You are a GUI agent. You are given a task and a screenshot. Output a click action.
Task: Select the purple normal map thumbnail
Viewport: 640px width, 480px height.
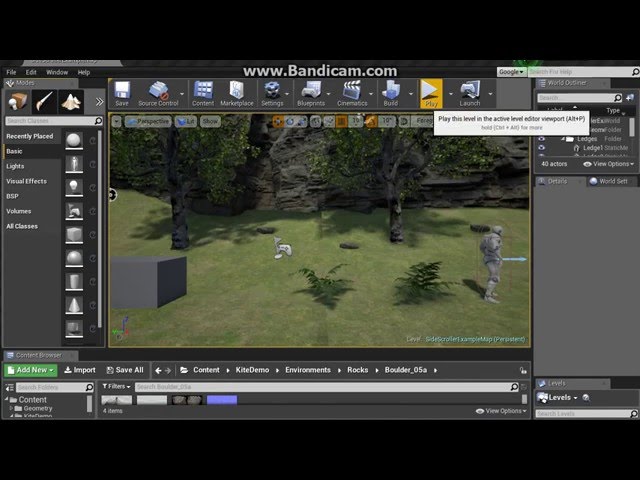coord(222,400)
